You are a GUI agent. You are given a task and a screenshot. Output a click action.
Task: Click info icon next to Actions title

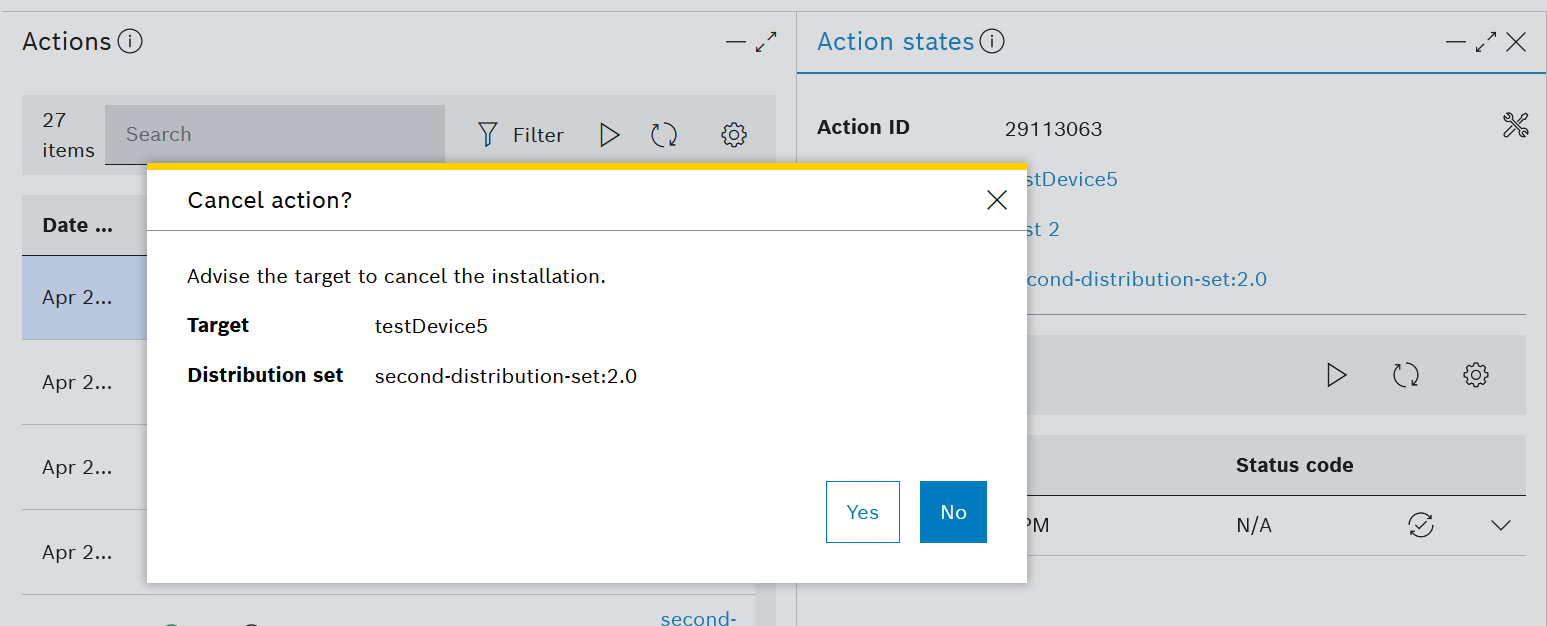tap(130, 42)
